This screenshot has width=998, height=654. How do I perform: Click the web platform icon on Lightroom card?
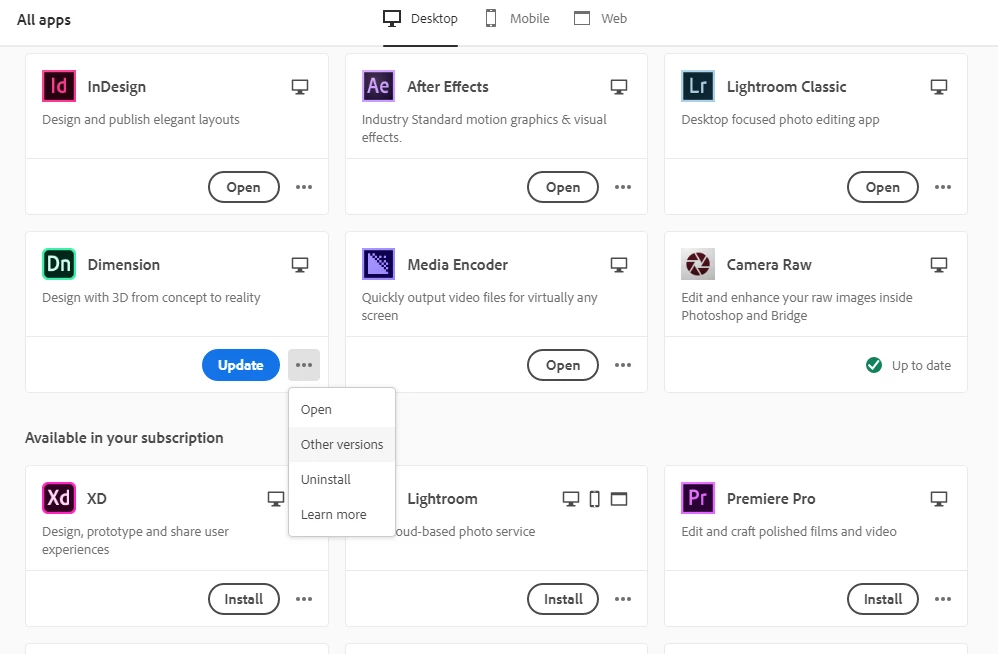pyautogui.click(x=619, y=499)
